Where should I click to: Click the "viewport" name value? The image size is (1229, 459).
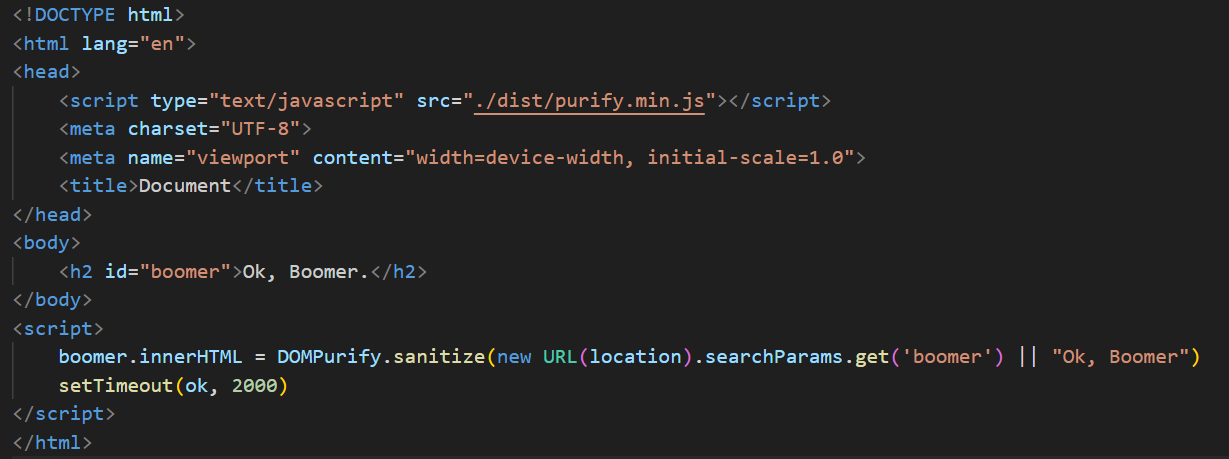[243, 158]
